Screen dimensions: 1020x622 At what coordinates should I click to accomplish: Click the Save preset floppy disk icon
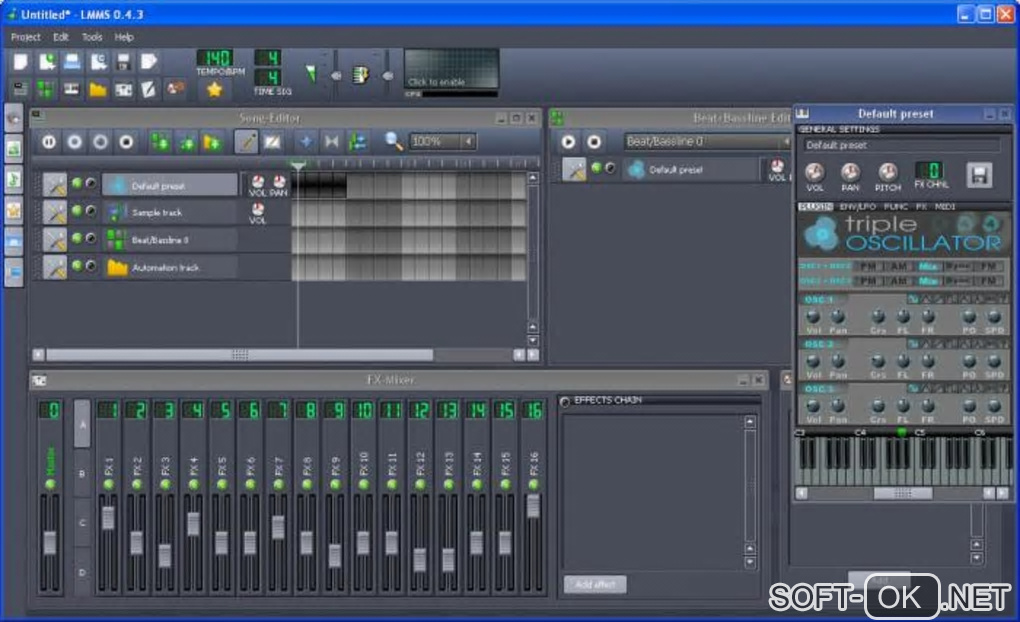979,174
